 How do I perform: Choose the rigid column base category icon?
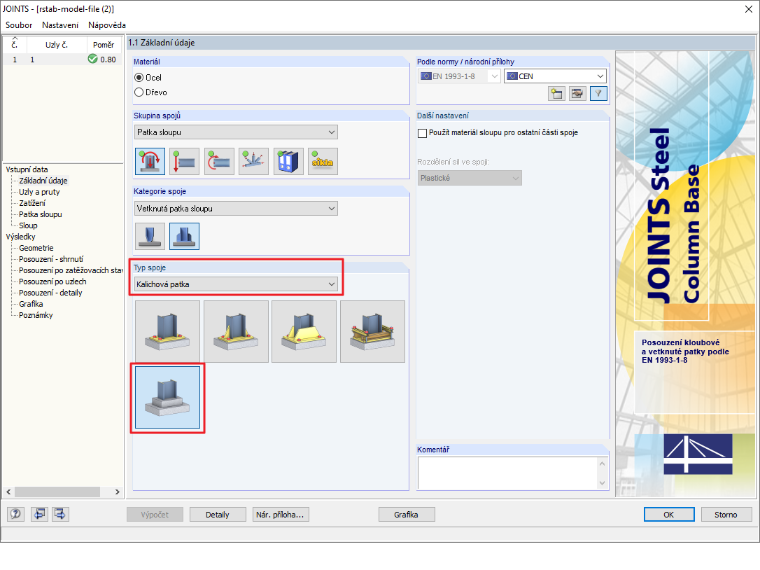tap(184, 236)
